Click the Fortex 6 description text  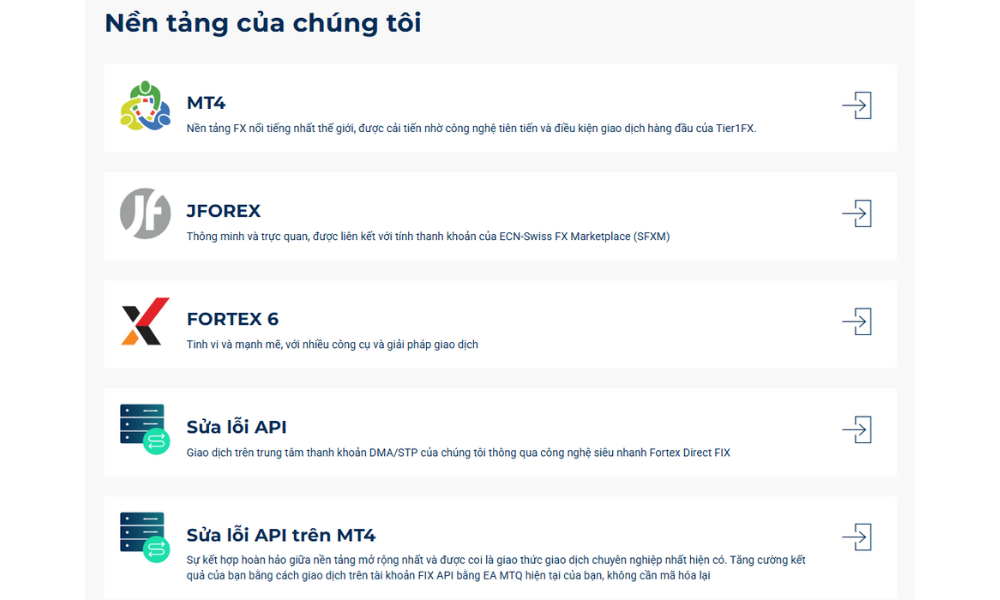[332, 344]
